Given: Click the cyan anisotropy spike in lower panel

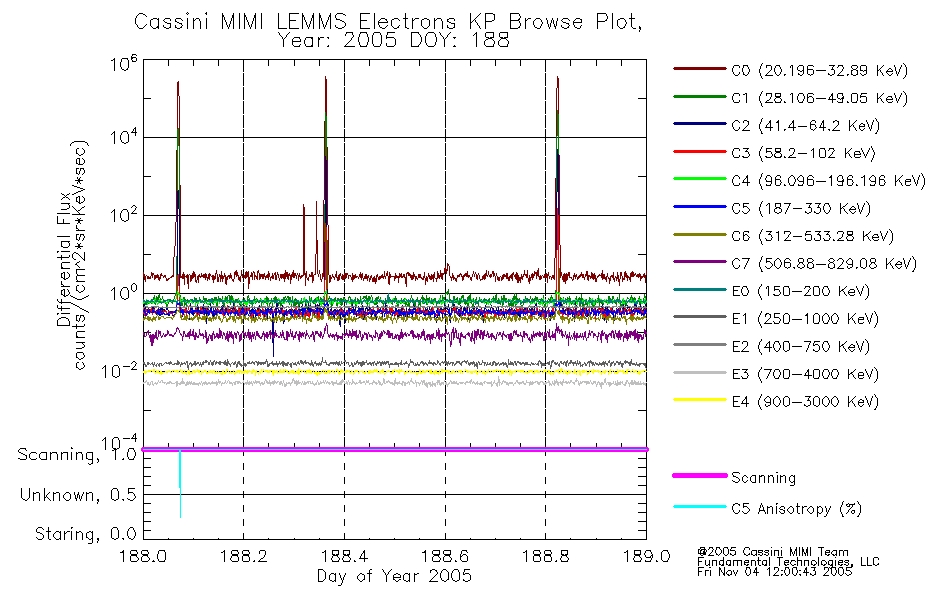Looking at the screenshot, I should (x=180, y=484).
